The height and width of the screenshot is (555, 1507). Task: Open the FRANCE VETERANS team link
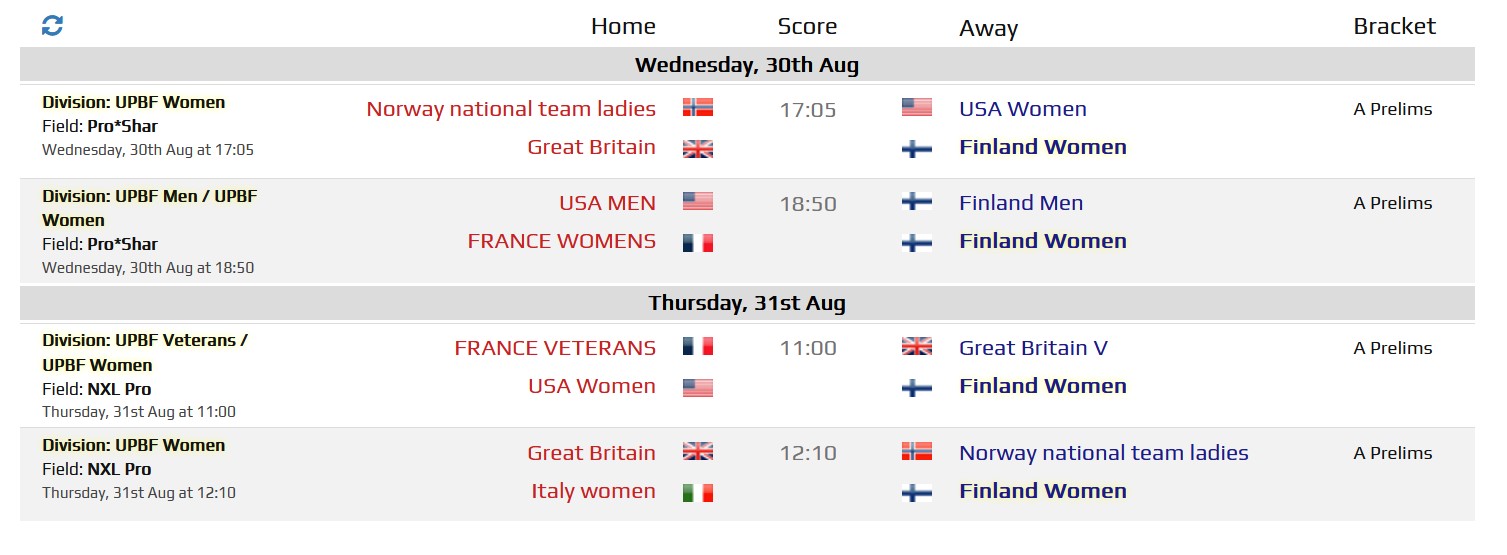pyautogui.click(x=555, y=348)
